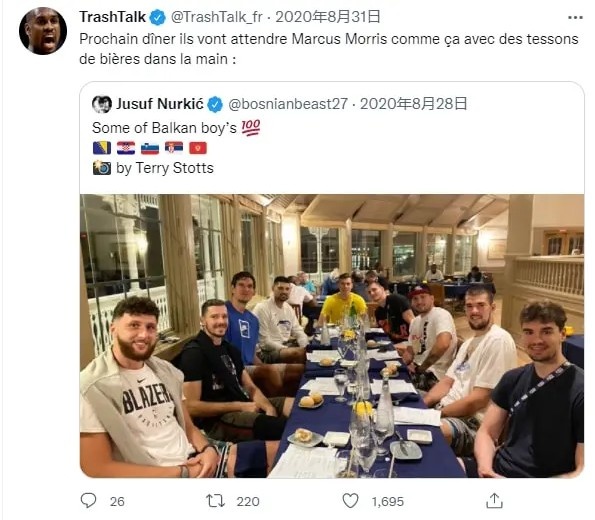The height and width of the screenshot is (520, 595).
Task: Click the reply speech bubble icon
Action: (88, 501)
